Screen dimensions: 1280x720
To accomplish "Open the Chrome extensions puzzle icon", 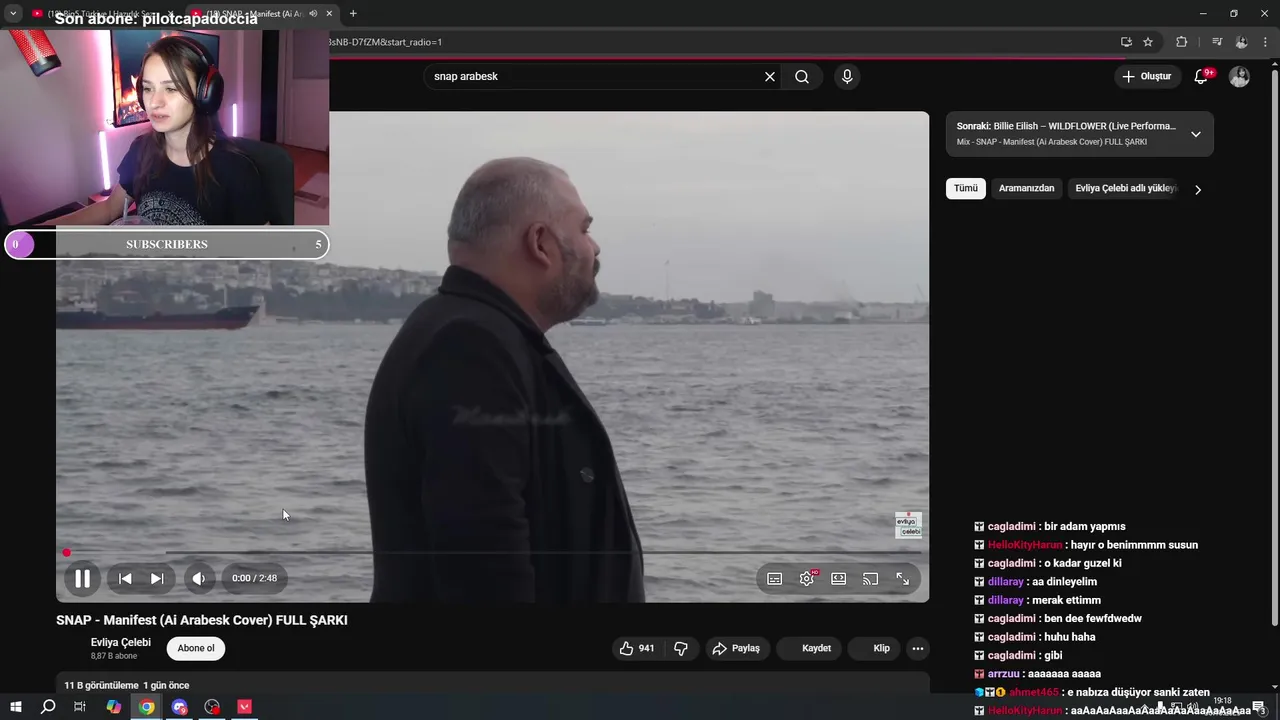I will click(x=1181, y=42).
